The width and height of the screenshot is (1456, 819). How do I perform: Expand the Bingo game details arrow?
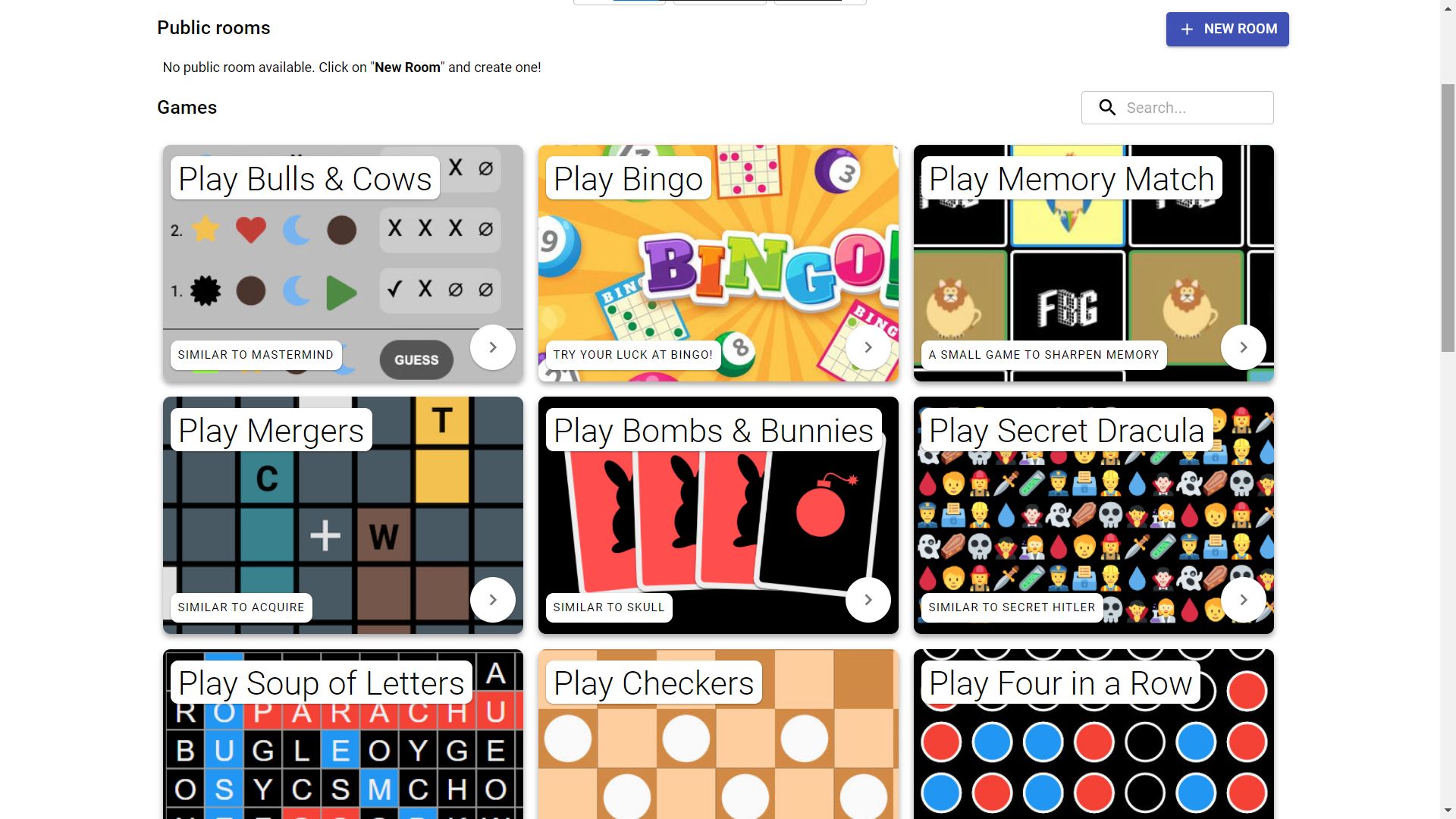(867, 347)
